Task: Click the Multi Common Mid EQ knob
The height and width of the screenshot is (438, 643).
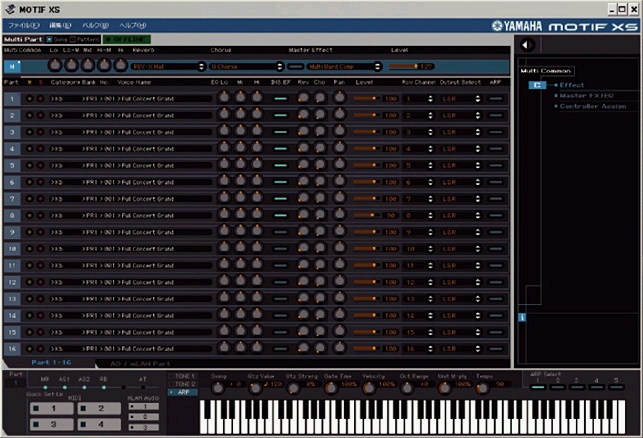Action: [88, 65]
